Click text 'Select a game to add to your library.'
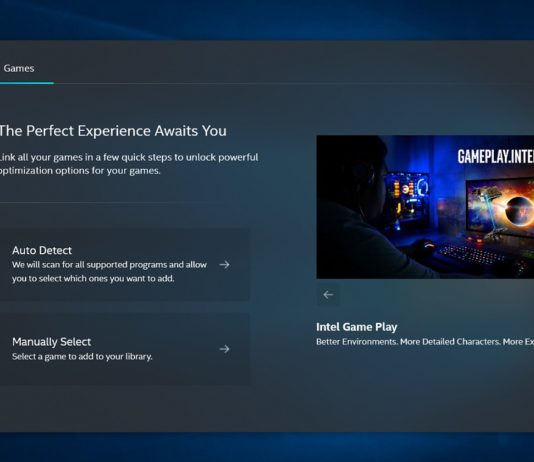This screenshot has height=462, width=534. (82, 356)
